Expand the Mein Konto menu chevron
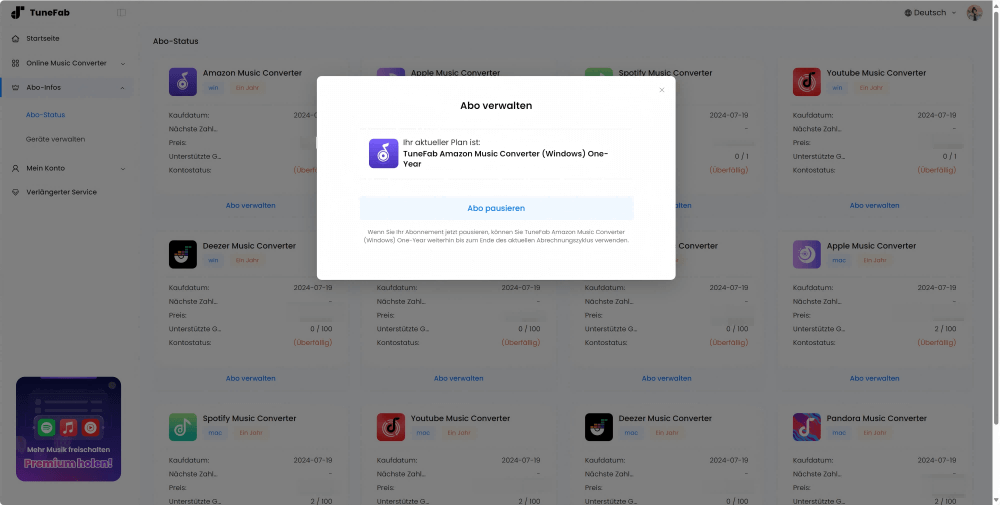The height and width of the screenshot is (505, 1000). [123, 168]
